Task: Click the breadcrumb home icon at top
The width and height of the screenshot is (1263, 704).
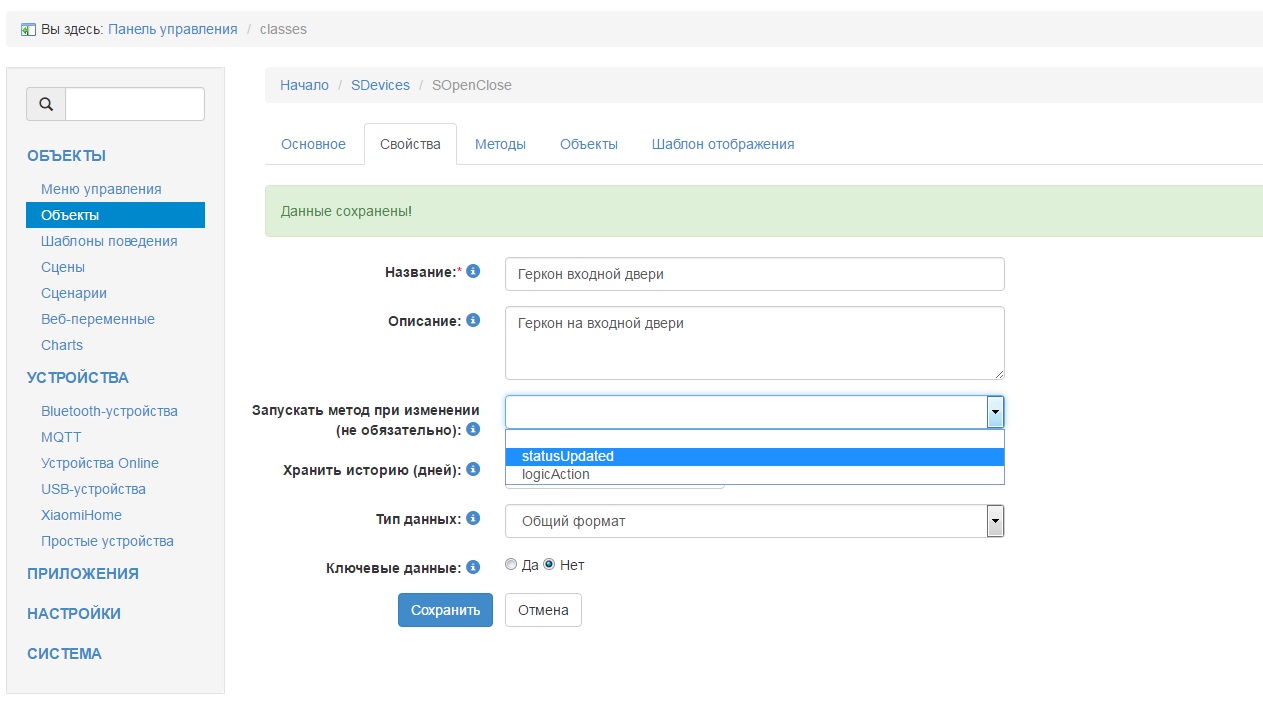Action: tap(28, 30)
